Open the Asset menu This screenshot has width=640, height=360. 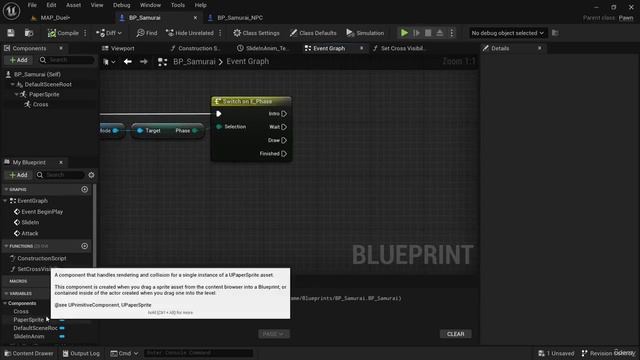(x=73, y=5)
